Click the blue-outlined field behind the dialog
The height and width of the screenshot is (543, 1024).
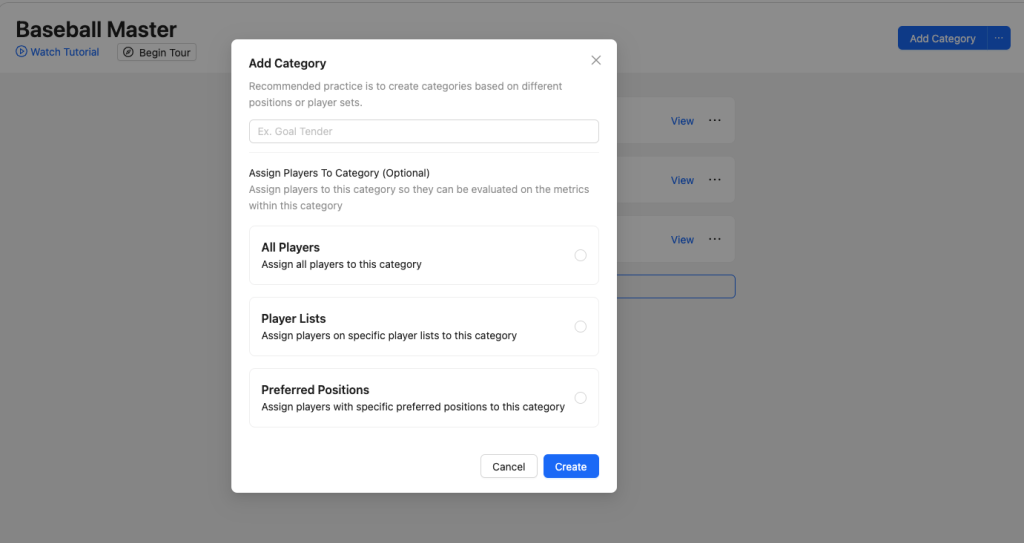pyautogui.click(x=676, y=286)
